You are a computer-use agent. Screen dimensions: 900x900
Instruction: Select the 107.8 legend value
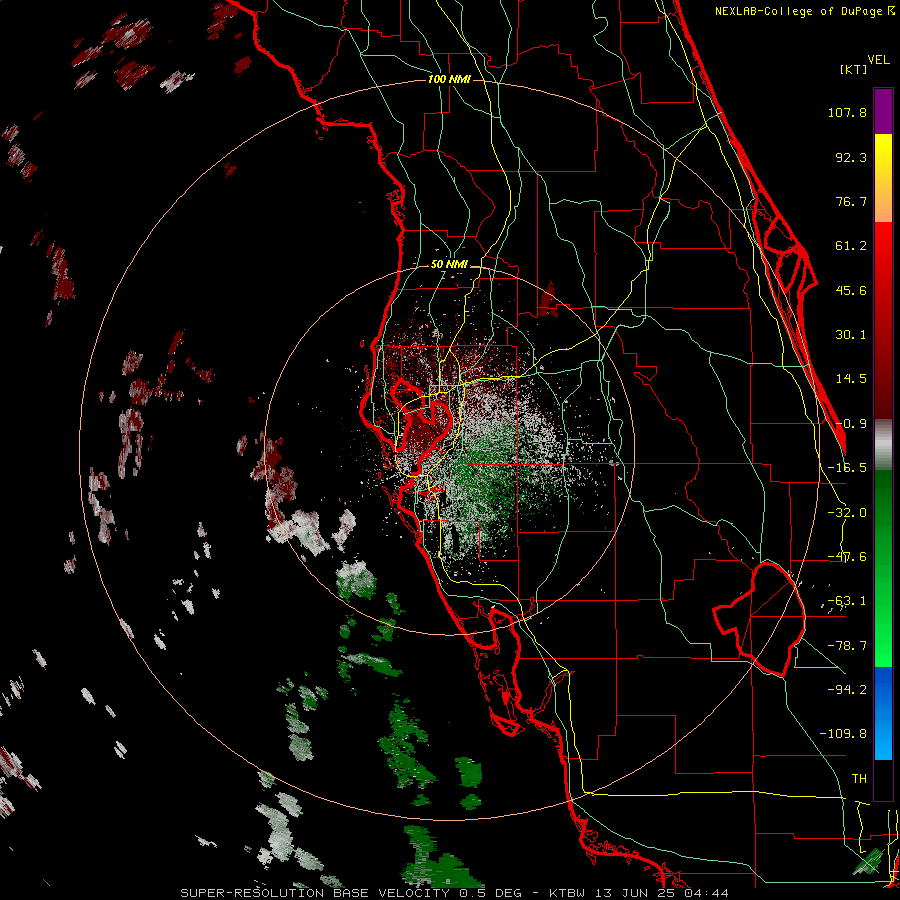[847, 112]
